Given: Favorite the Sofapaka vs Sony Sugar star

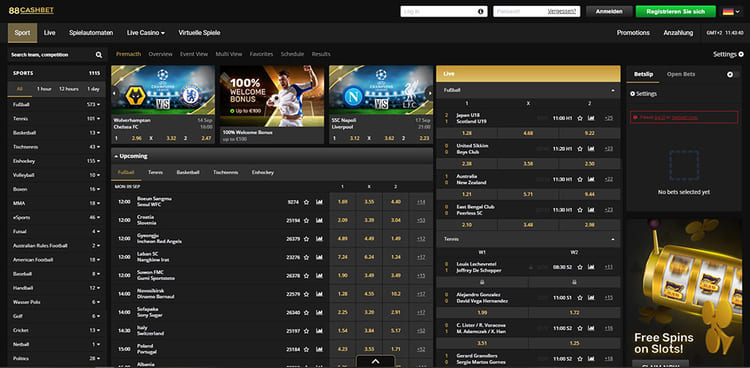Looking at the screenshot, I should coord(306,312).
